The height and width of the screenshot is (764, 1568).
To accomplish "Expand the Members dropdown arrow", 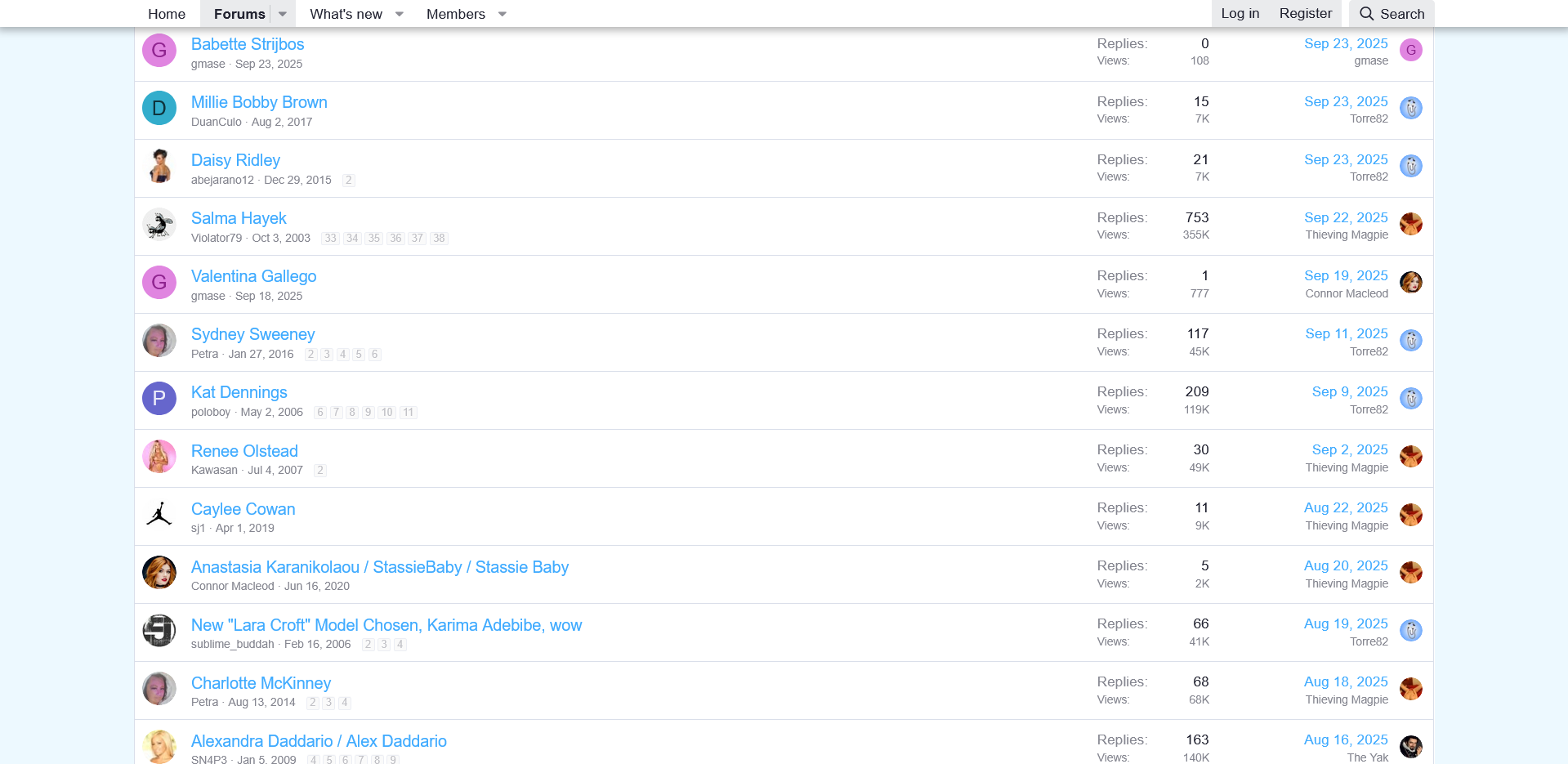I will click(x=503, y=14).
